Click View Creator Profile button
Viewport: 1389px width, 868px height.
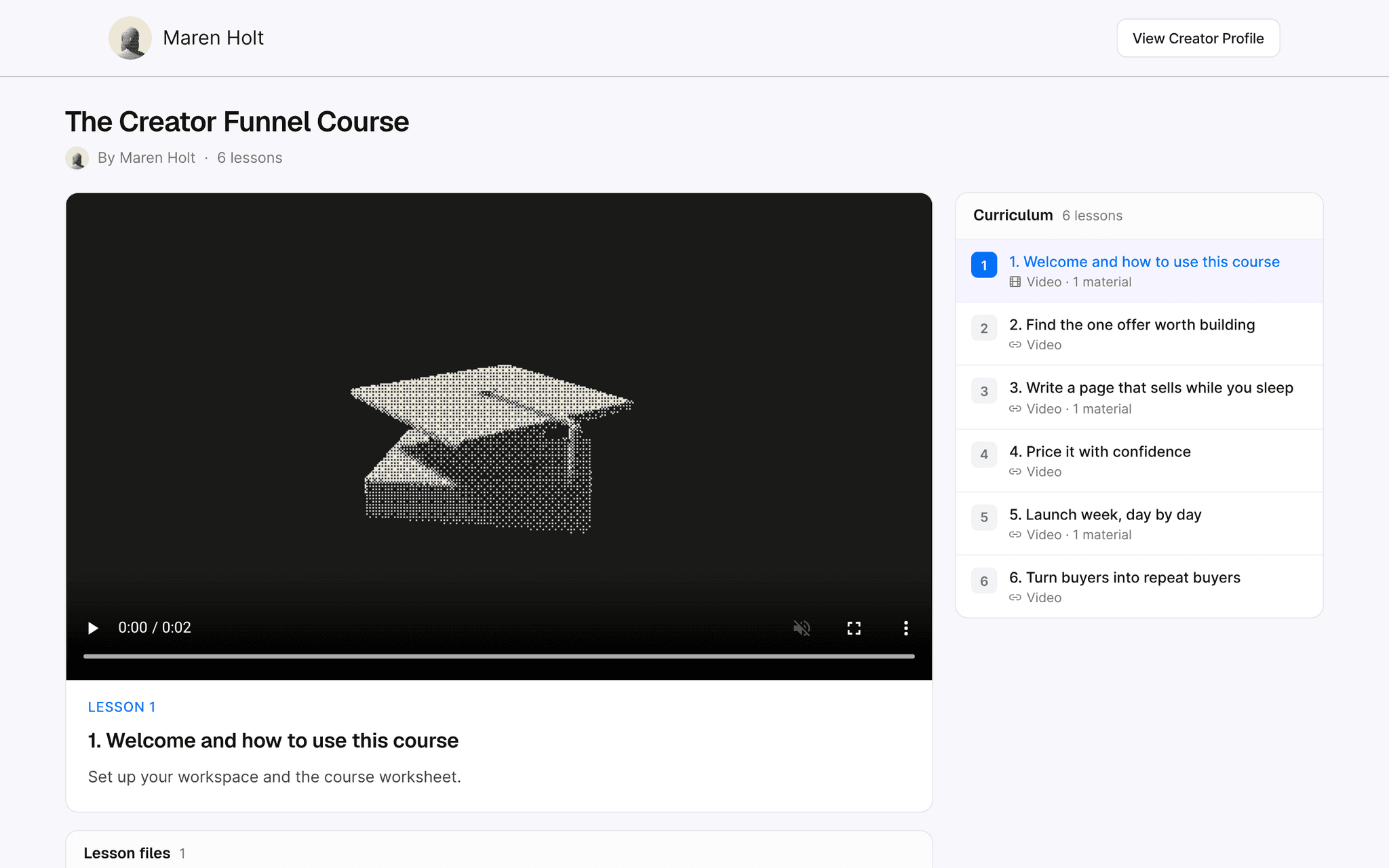pos(1198,38)
